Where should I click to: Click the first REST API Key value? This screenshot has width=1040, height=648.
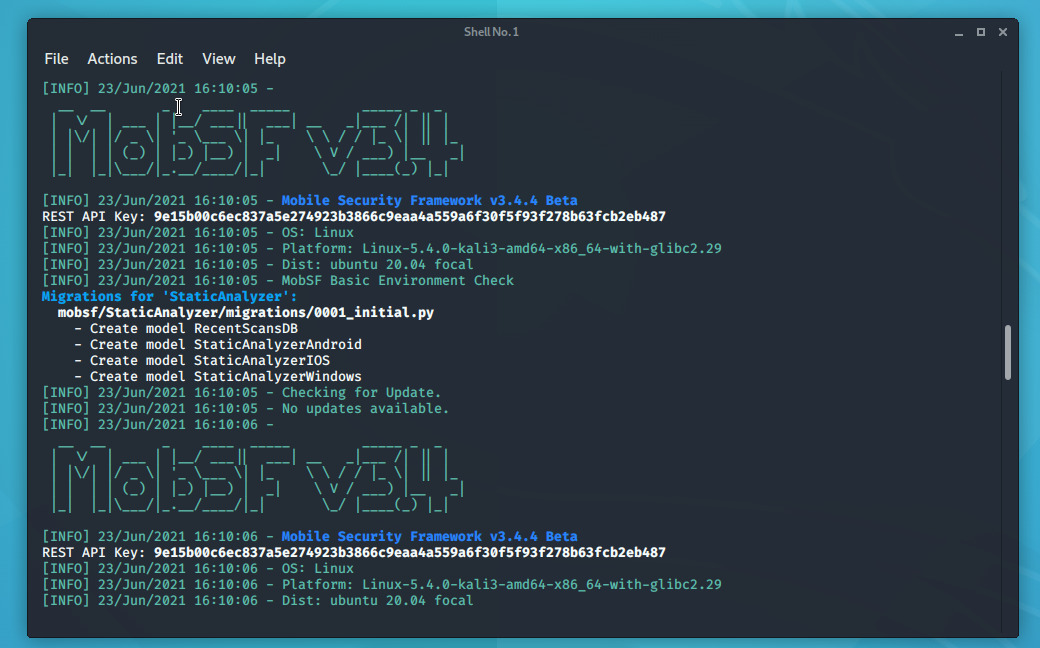pyautogui.click(x=409, y=217)
